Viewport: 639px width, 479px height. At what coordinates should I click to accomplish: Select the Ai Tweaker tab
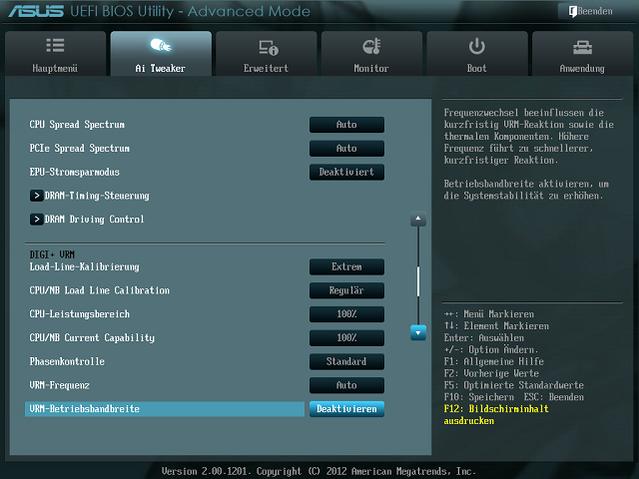click(x=161, y=53)
